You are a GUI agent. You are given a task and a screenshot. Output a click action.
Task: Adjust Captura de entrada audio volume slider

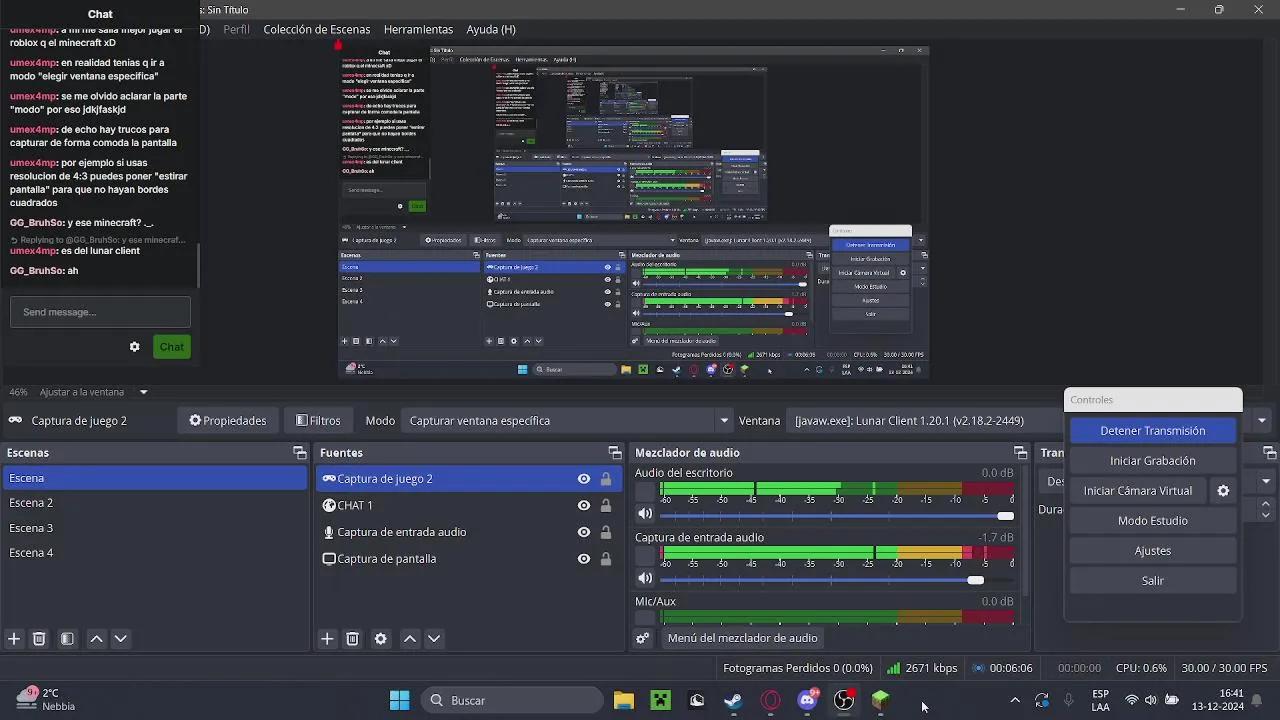tap(837, 580)
